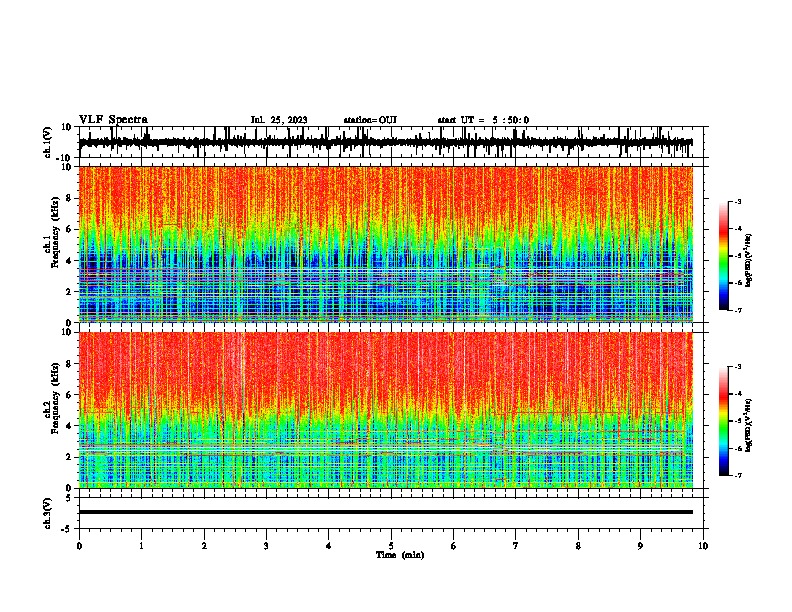The height and width of the screenshot is (612, 792).
Task: Click inside the ch.1 spectrogram panel
Action: point(385,244)
